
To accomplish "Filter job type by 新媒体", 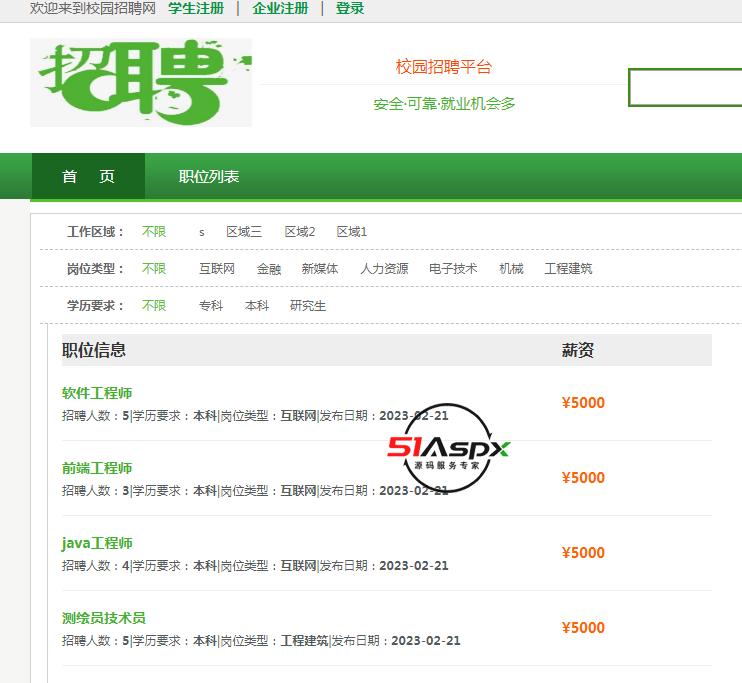I will tap(320, 268).
